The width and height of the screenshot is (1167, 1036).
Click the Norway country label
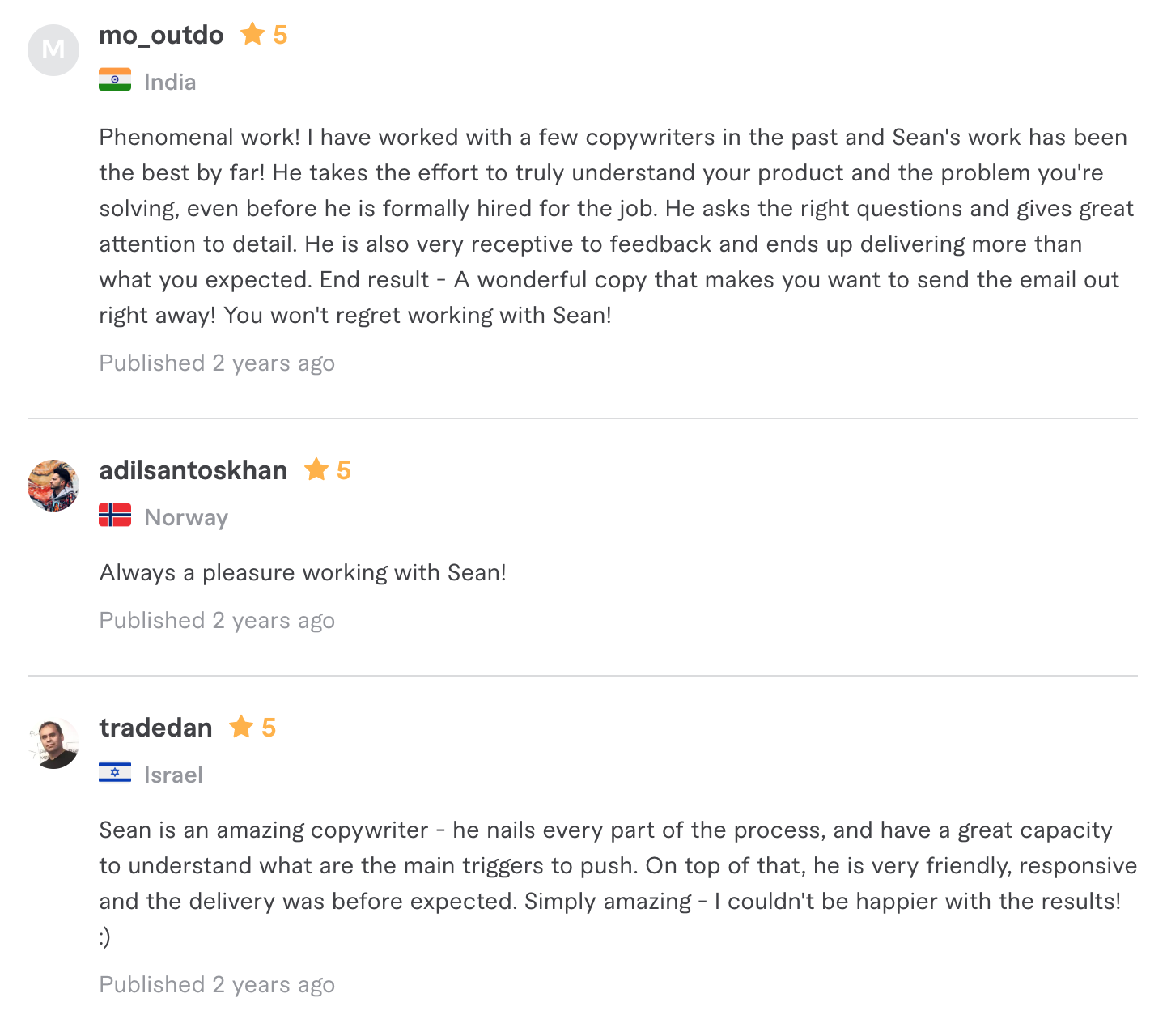[186, 517]
